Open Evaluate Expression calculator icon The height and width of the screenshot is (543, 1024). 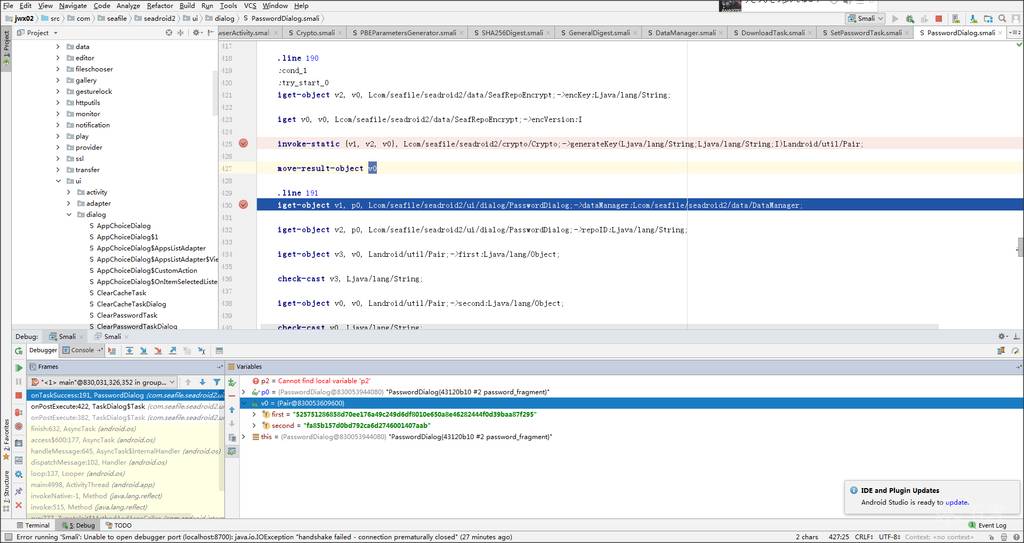[x=219, y=351]
